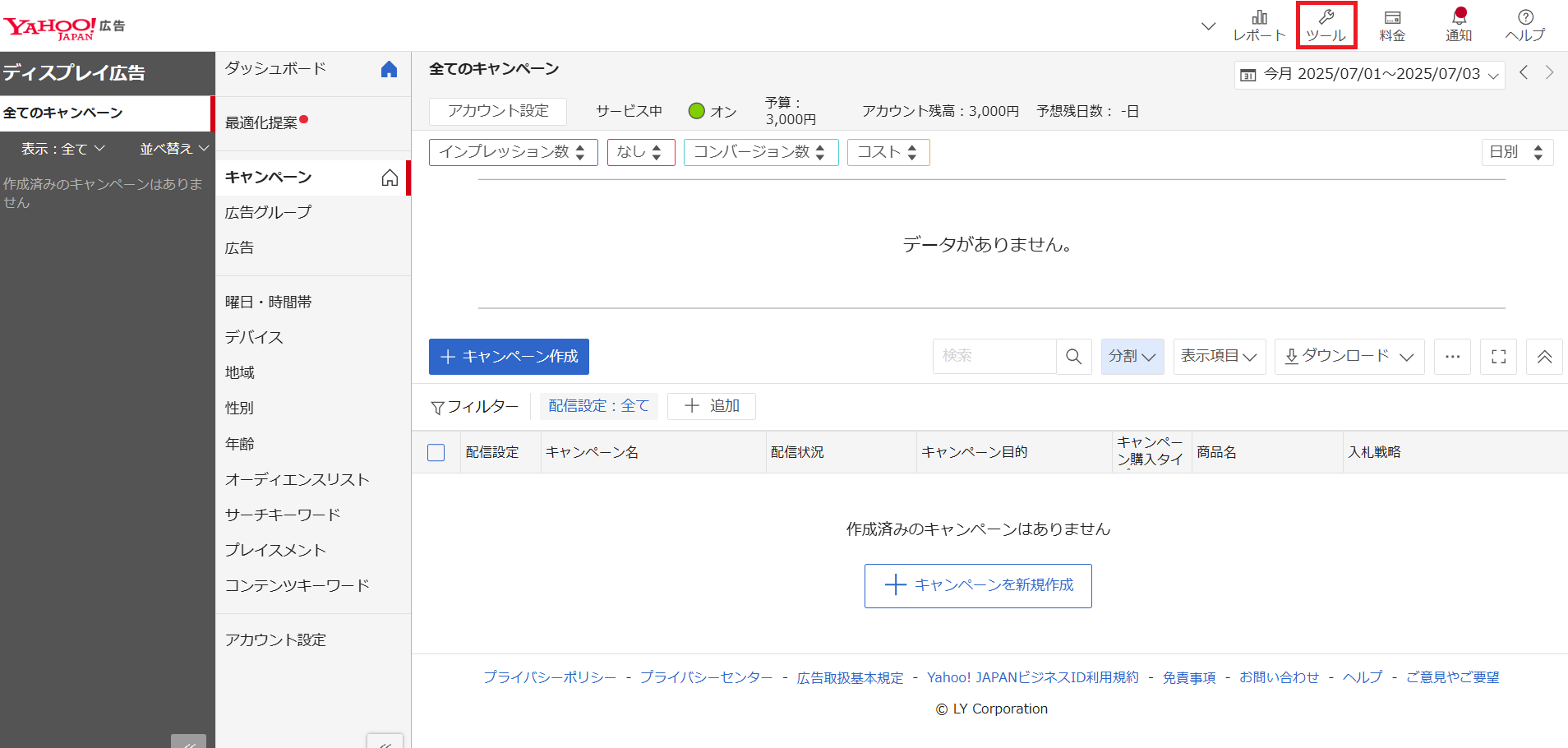Viewport: 1568px width, 748px height.
Task: Click the キャンペーン名 column header
Action: tap(653, 452)
